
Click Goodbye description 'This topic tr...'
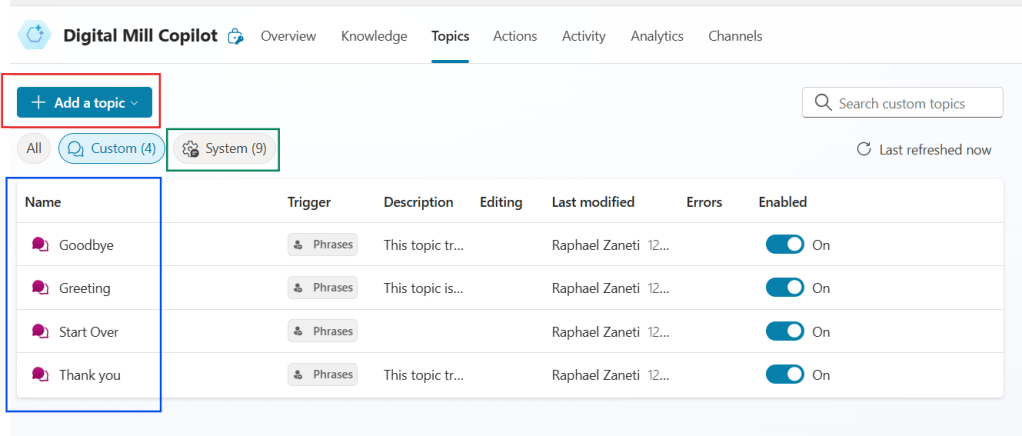[424, 245]
